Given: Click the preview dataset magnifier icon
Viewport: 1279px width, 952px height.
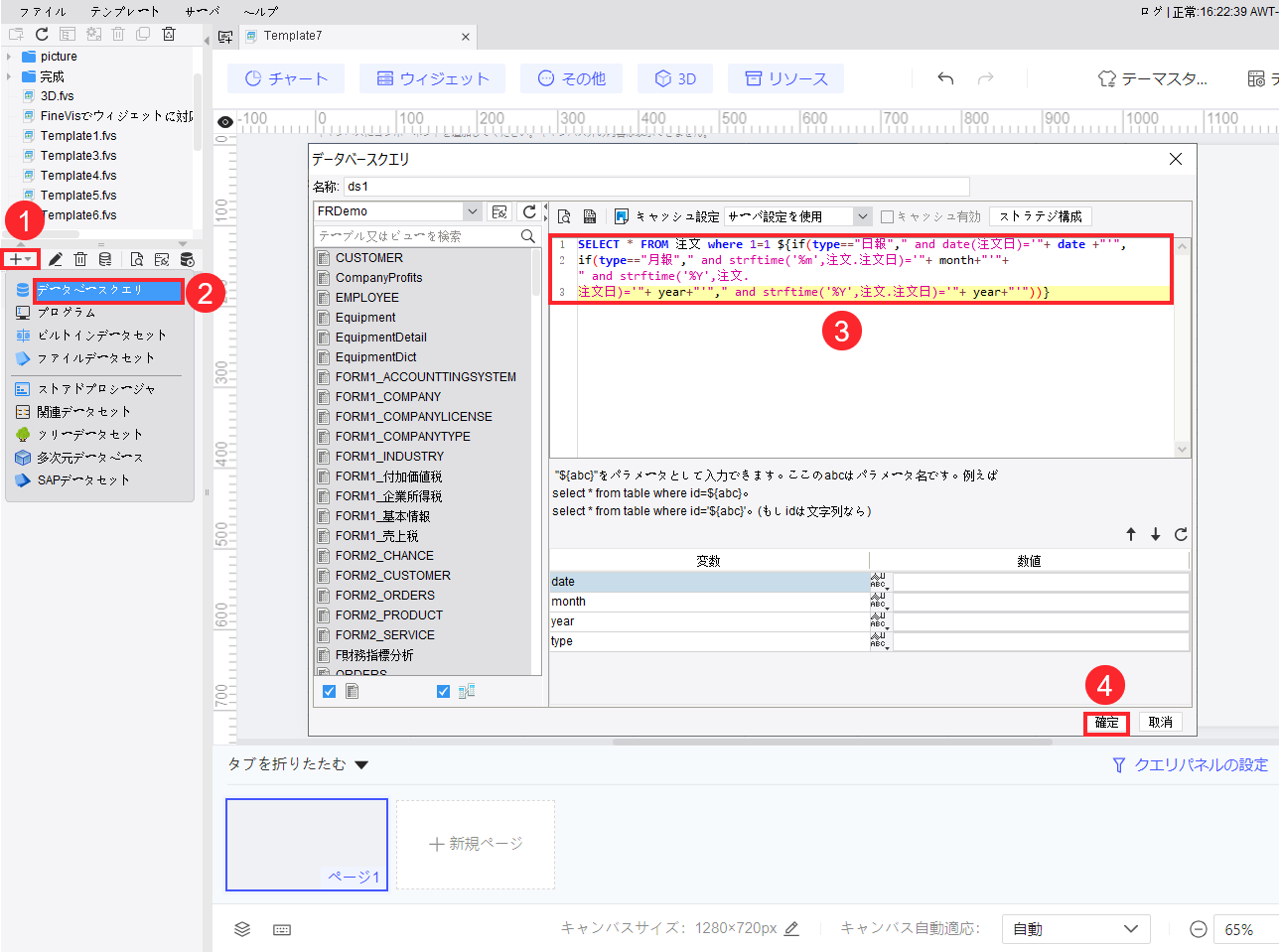Looking at the screenshot, I should pos(137,259).
